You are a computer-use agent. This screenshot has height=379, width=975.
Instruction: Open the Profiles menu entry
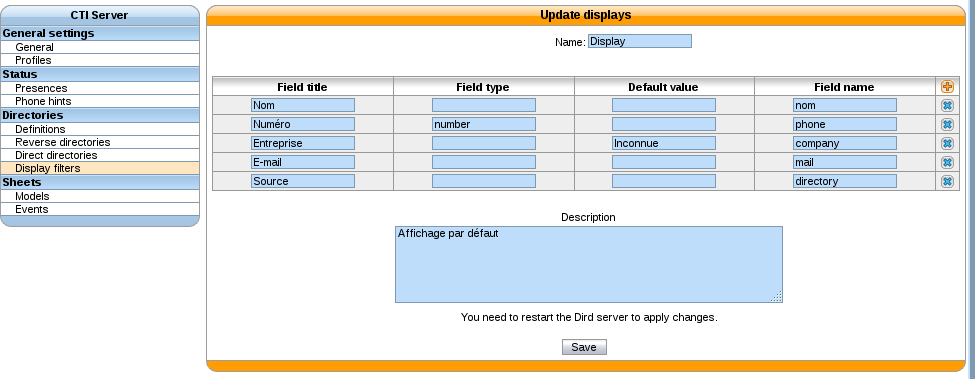coord(33,60)
